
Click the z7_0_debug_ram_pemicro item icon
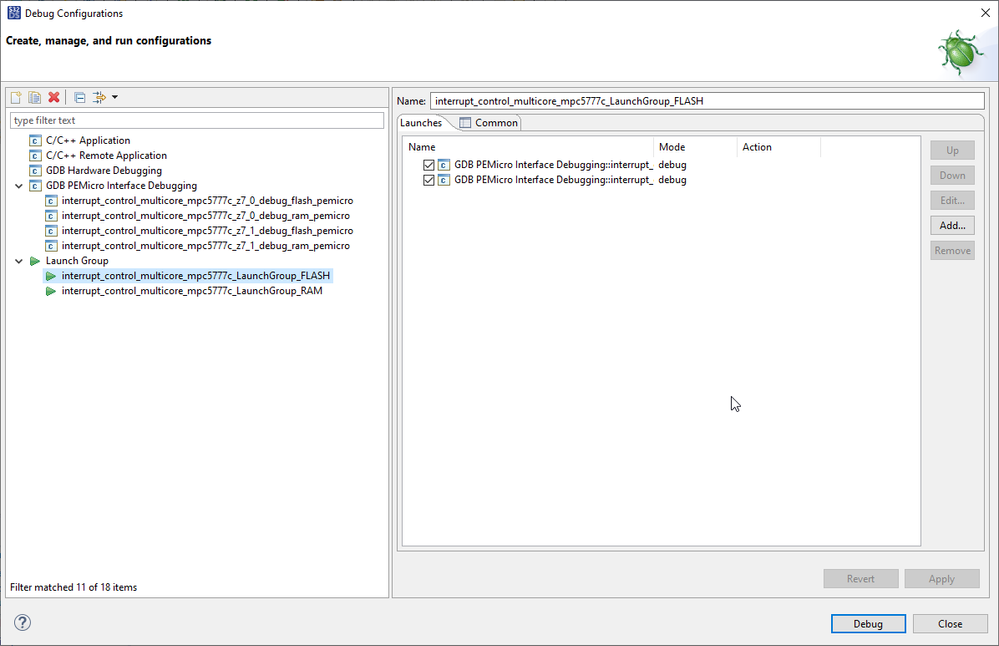point(51,216)
